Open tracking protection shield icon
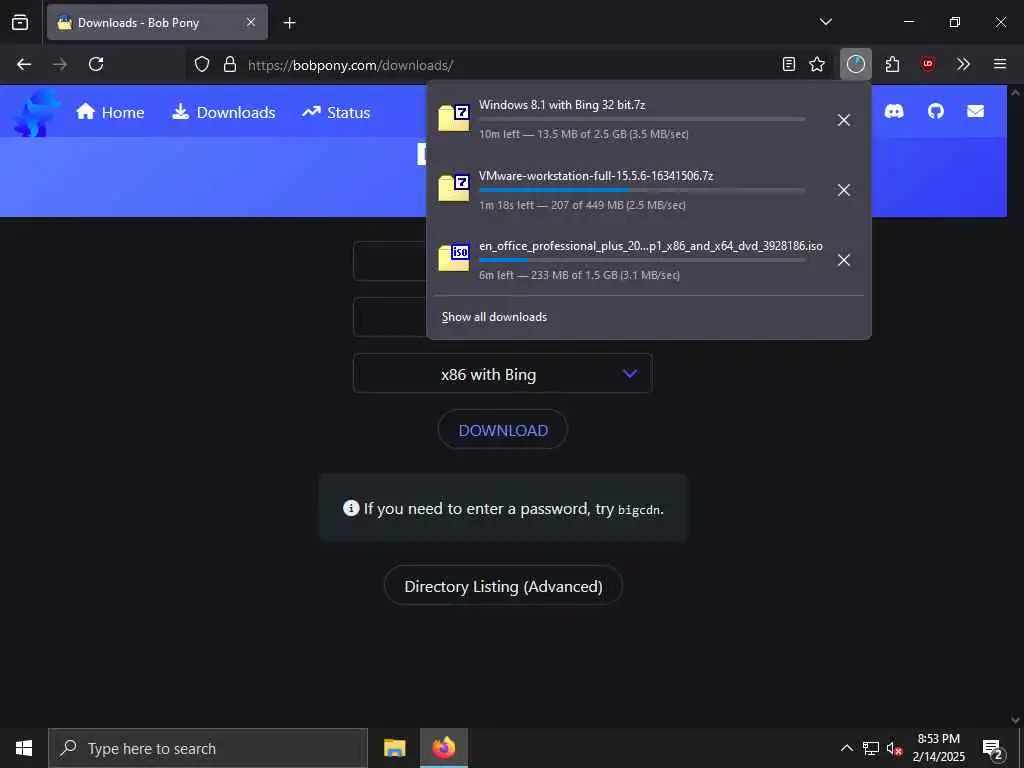Image resolution: width=1024 pixels, height=768 pixels. click(x=202, y=64)
